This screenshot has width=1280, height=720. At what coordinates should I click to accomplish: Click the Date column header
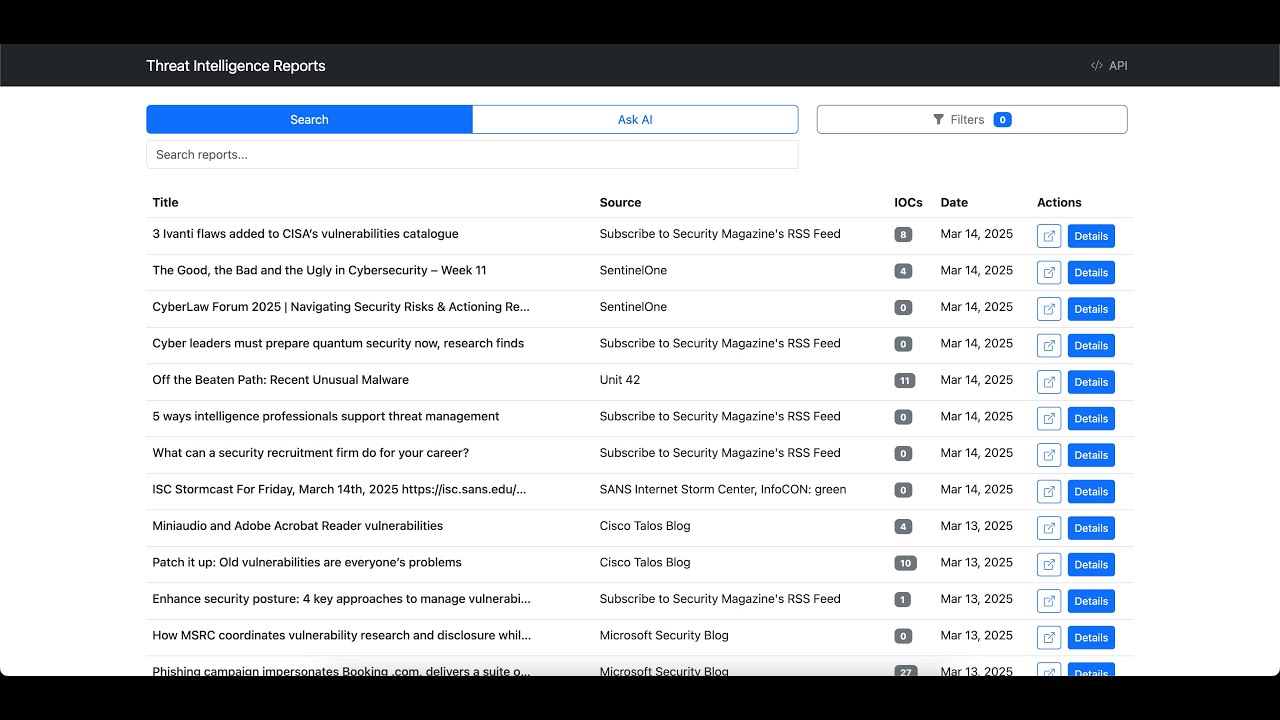coord(954,203)
